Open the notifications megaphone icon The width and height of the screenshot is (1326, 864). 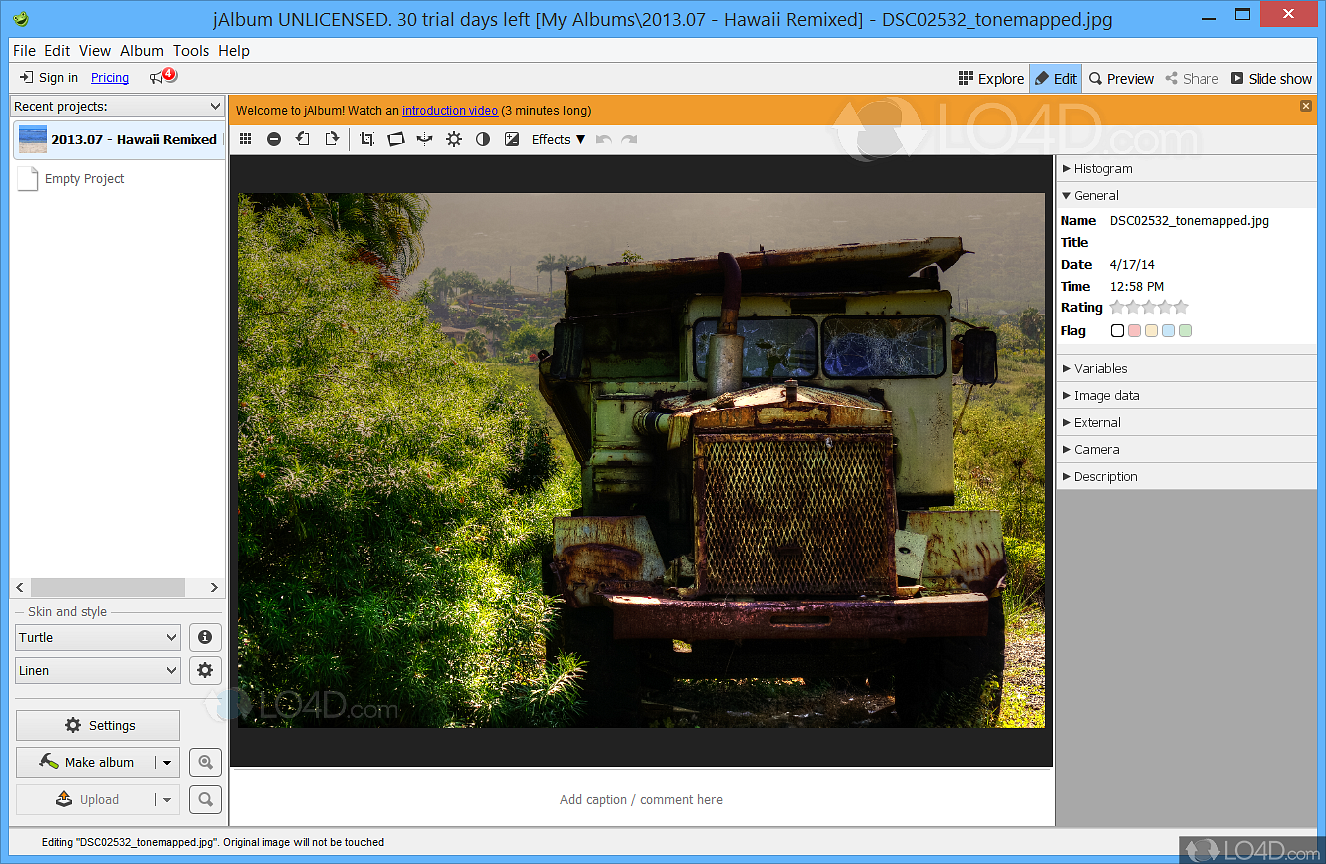[x=160, y=77]
